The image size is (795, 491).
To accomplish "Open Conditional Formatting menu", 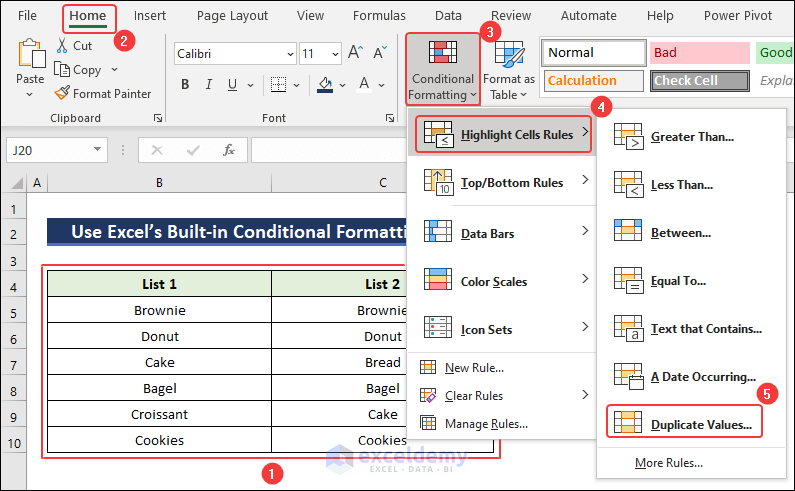I will [x=443, y=69].
